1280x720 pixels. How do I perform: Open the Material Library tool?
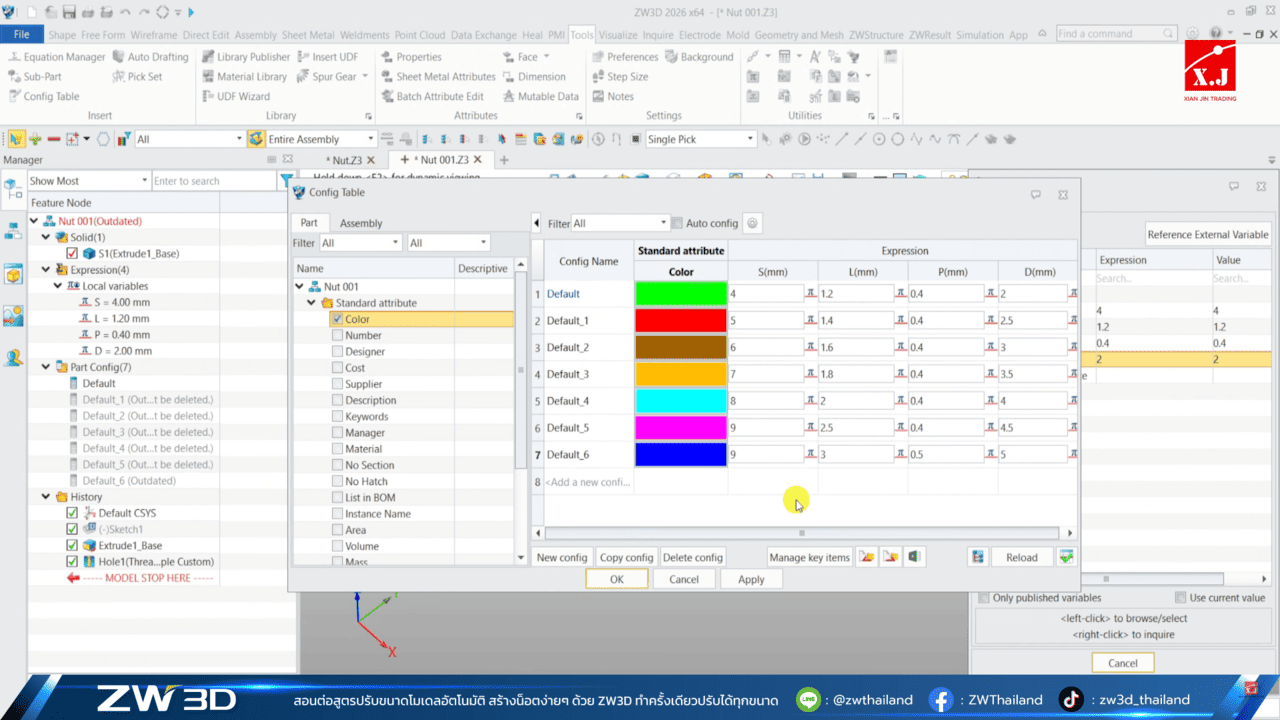pos(252,77)
